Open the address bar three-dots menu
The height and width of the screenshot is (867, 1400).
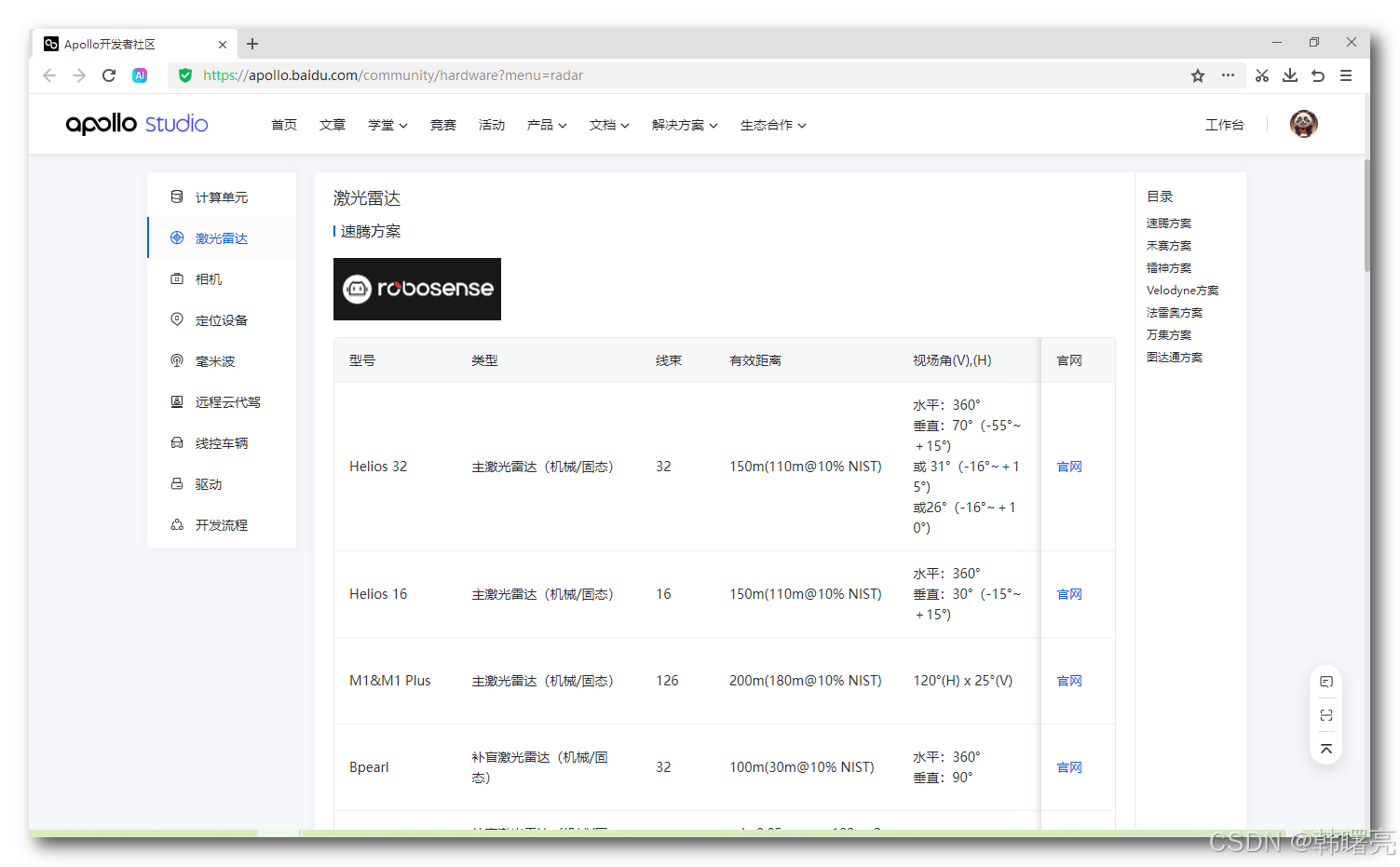1229,75
